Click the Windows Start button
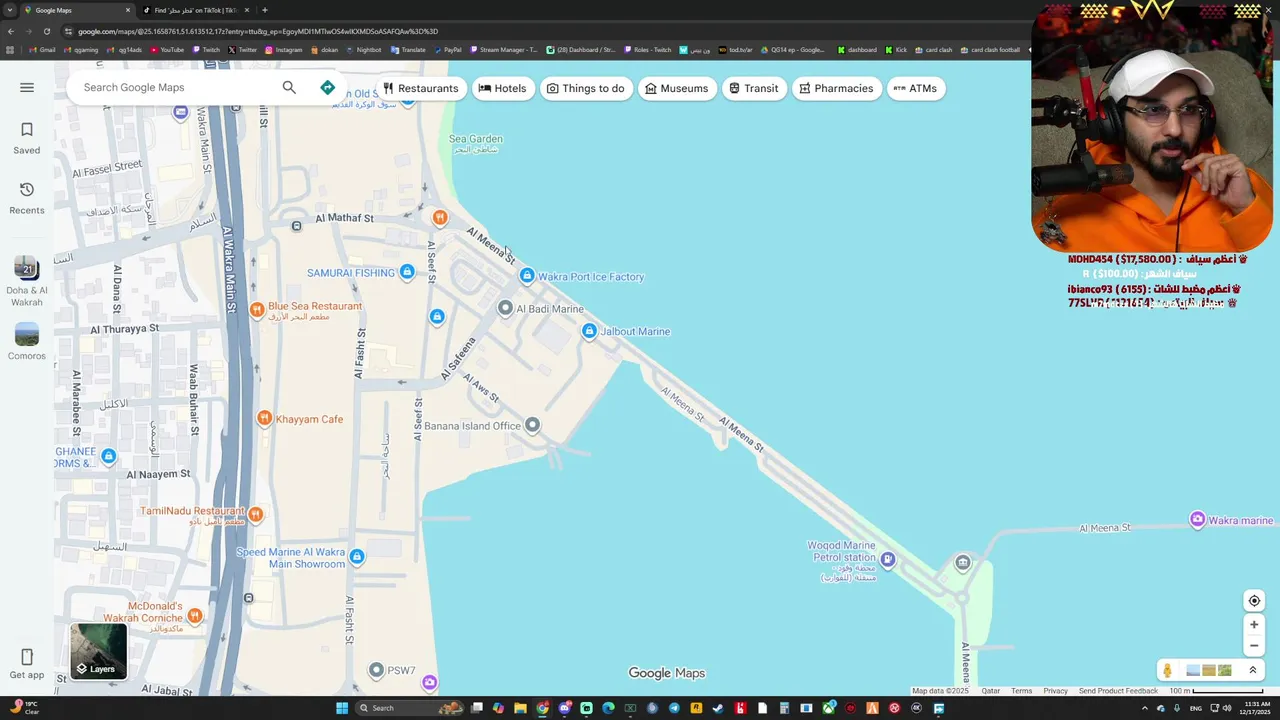Screen dimensions: 1280x720 [341, 708]
